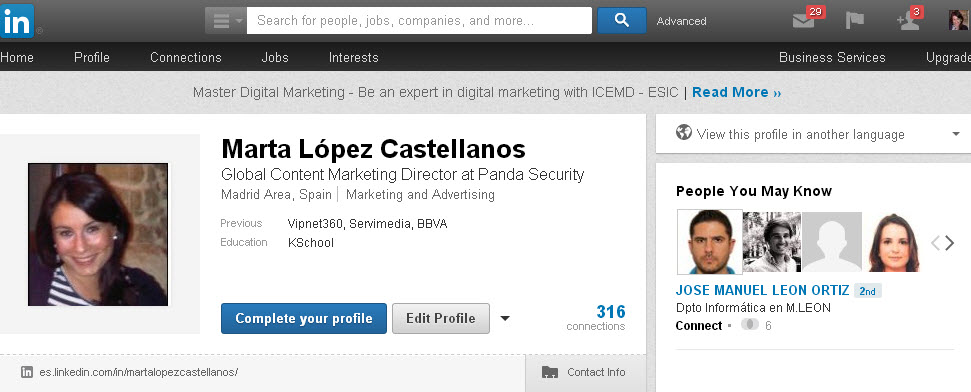Screen dimensions: 971x392
Task: Open the messages inbox envelope icon
Action: 804,20
